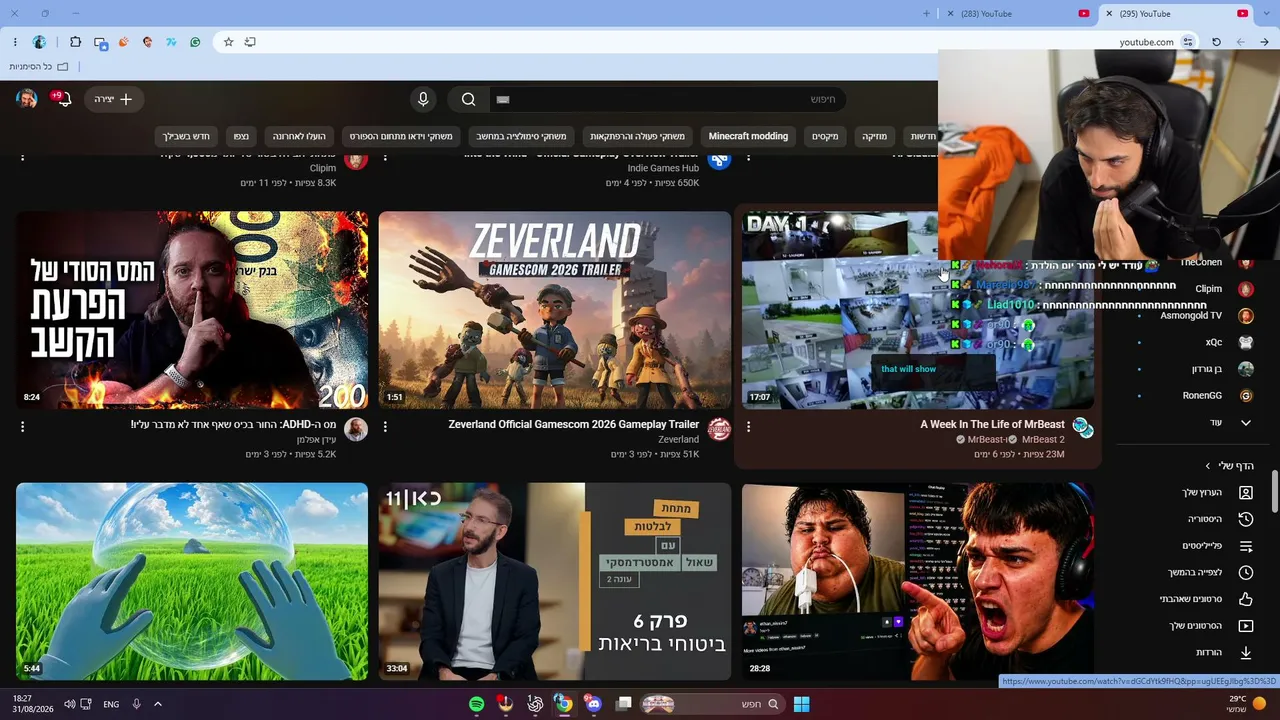Open the taskbar clock and date
The image size is (1280, 720).
(32, 704)
